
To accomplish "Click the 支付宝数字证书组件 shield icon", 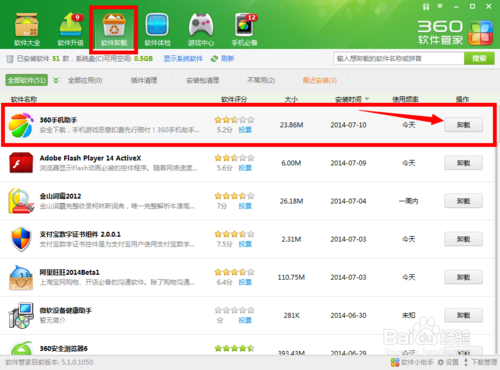I will (21, 239).
